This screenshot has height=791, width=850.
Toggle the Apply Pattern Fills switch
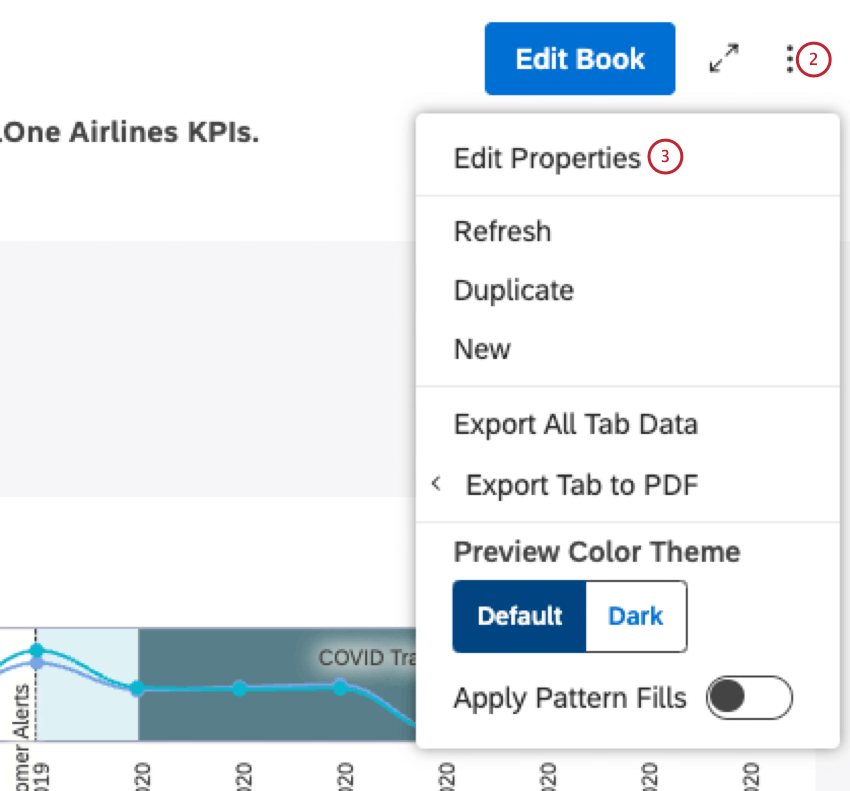pyautogui.click(x=749, y=698)
